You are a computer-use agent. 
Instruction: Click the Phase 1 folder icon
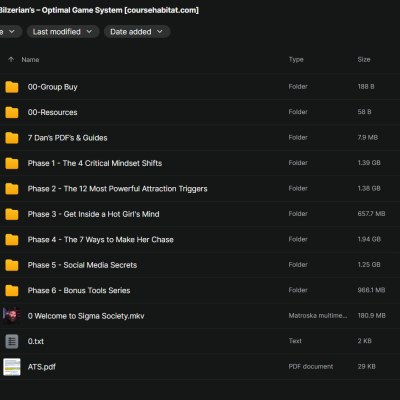point(12,163)
